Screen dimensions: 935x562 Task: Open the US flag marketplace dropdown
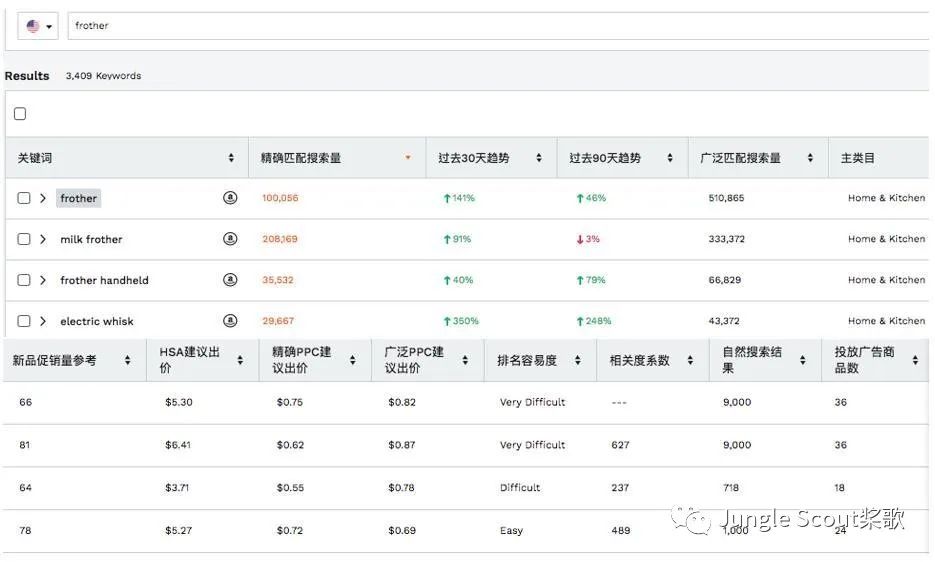point(38,26)
